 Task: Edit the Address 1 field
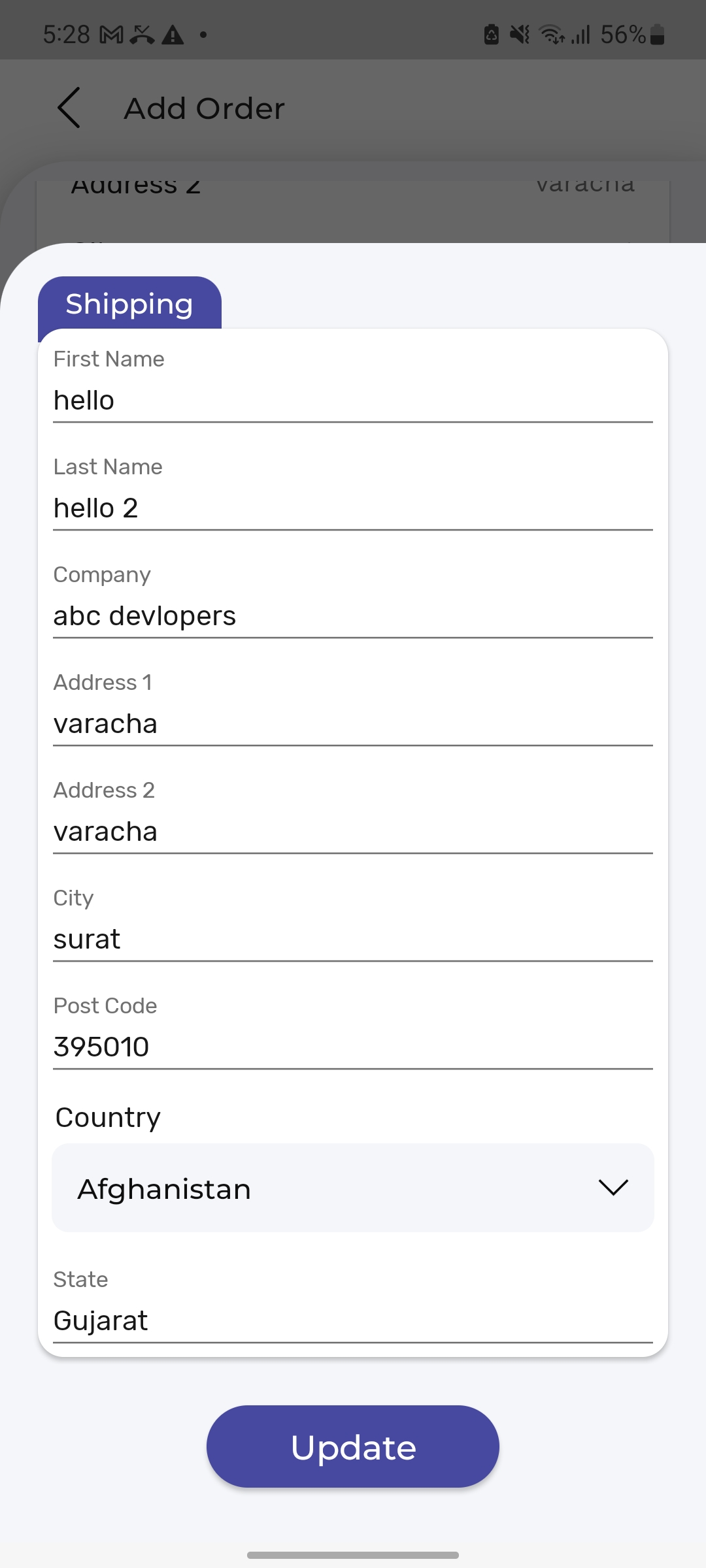coord(353,723)
